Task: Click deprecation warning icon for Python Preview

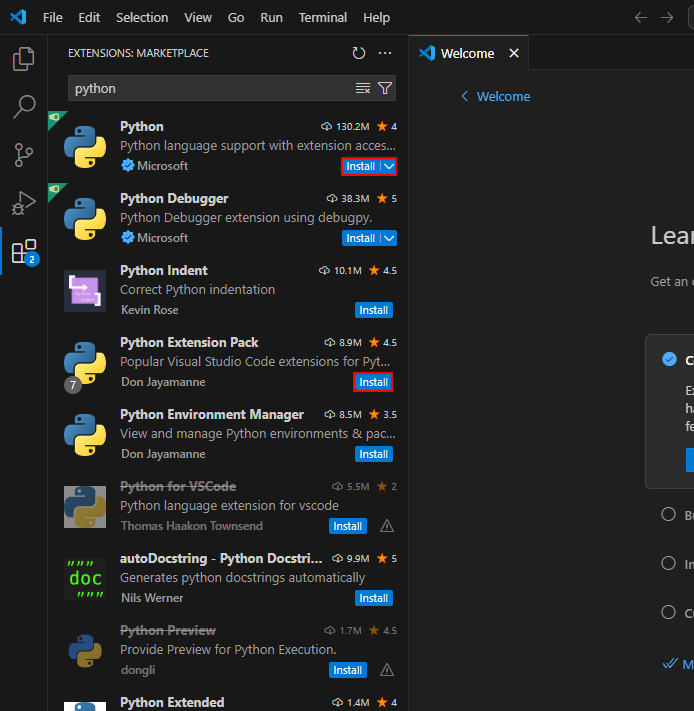Action: pyautogui.click(x=387, y=670)
